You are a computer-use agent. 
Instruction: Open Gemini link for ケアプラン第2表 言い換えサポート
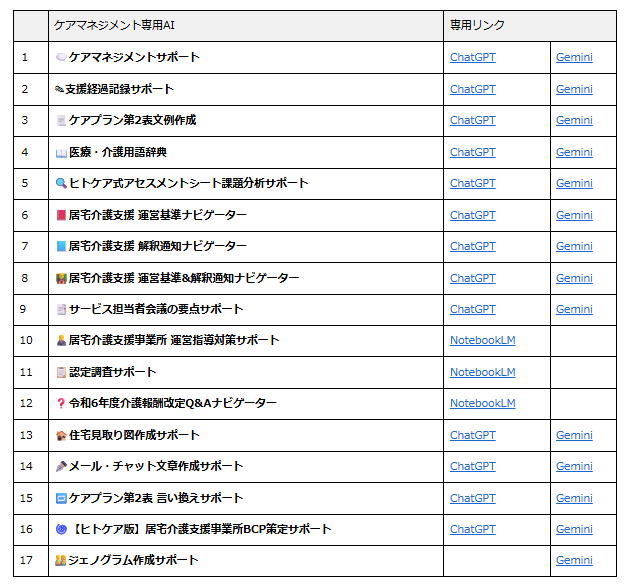coord(574,499)
